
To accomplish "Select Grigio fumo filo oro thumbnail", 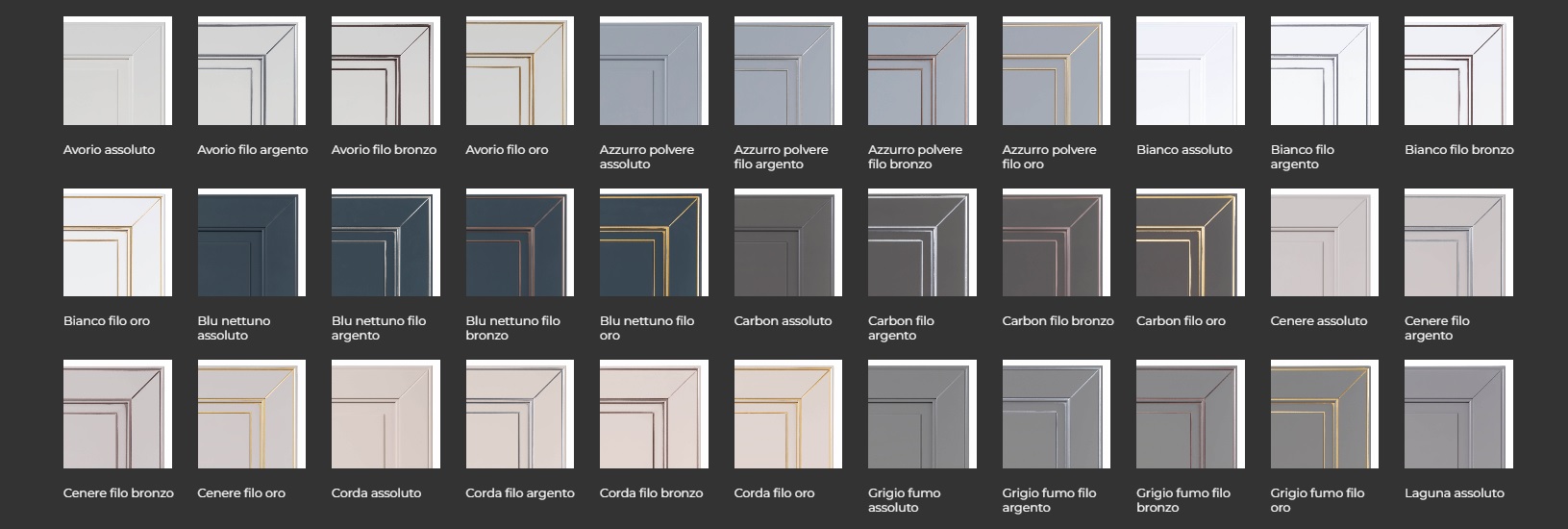I will [1325, 415].
